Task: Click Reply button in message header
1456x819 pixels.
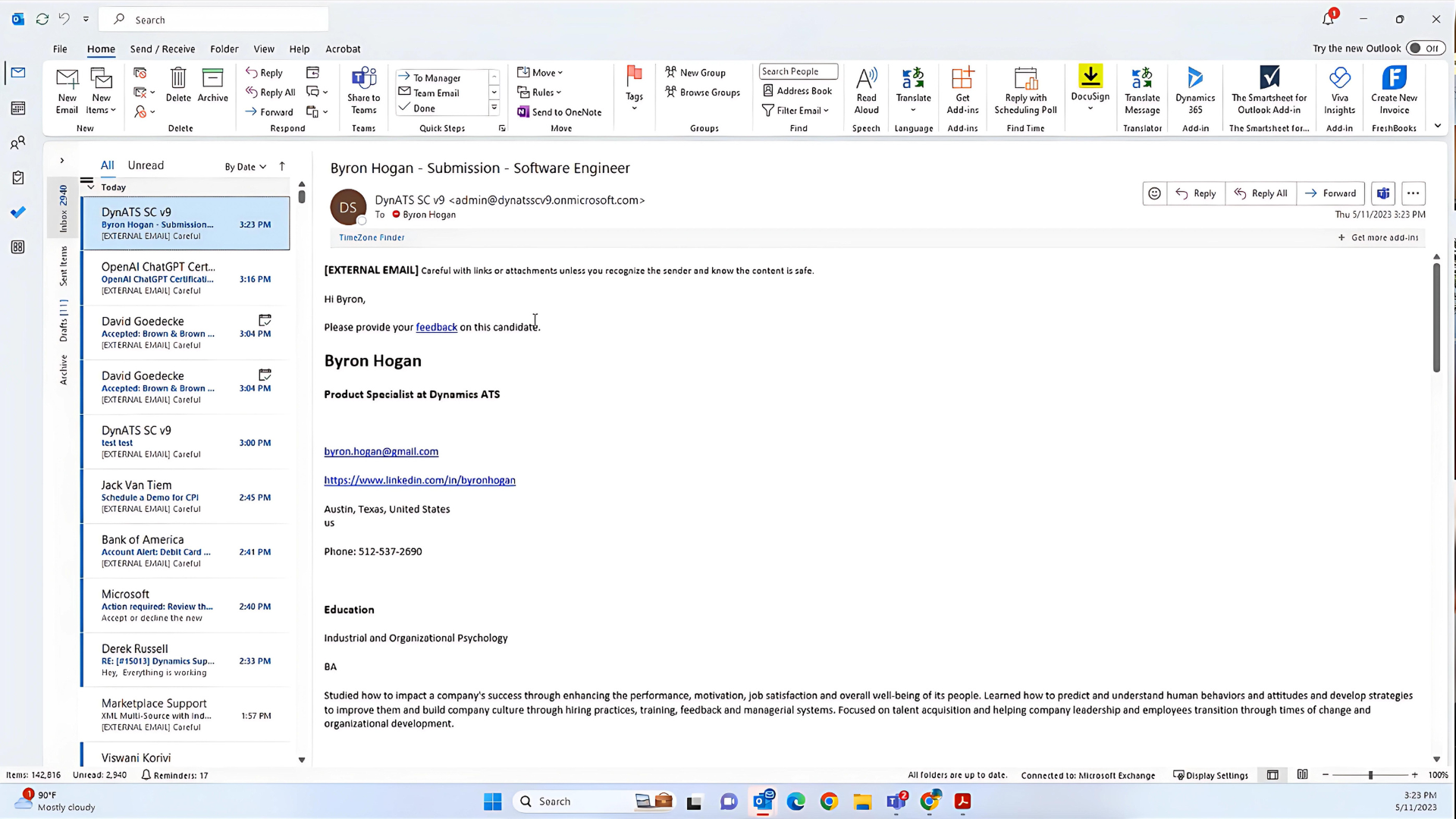Action: 1196,193
